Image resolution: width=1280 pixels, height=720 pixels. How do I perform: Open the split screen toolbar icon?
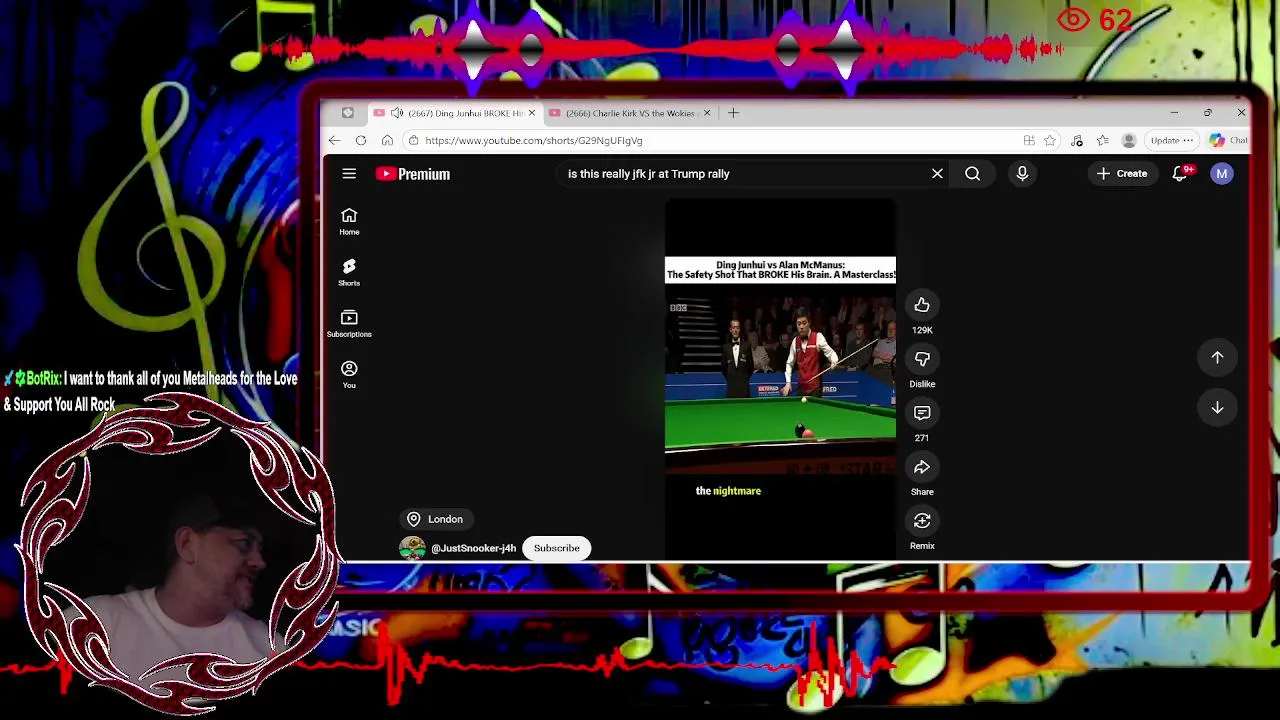1029,141
